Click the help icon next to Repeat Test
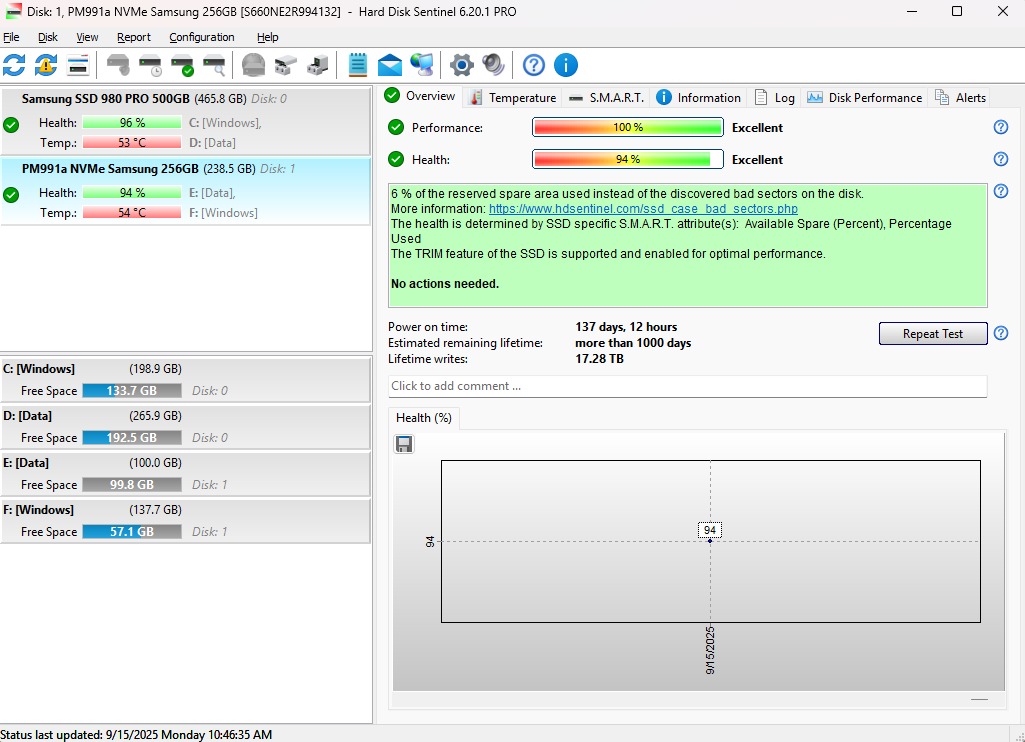This screenshot has height=742, width=1025. 1001,333
